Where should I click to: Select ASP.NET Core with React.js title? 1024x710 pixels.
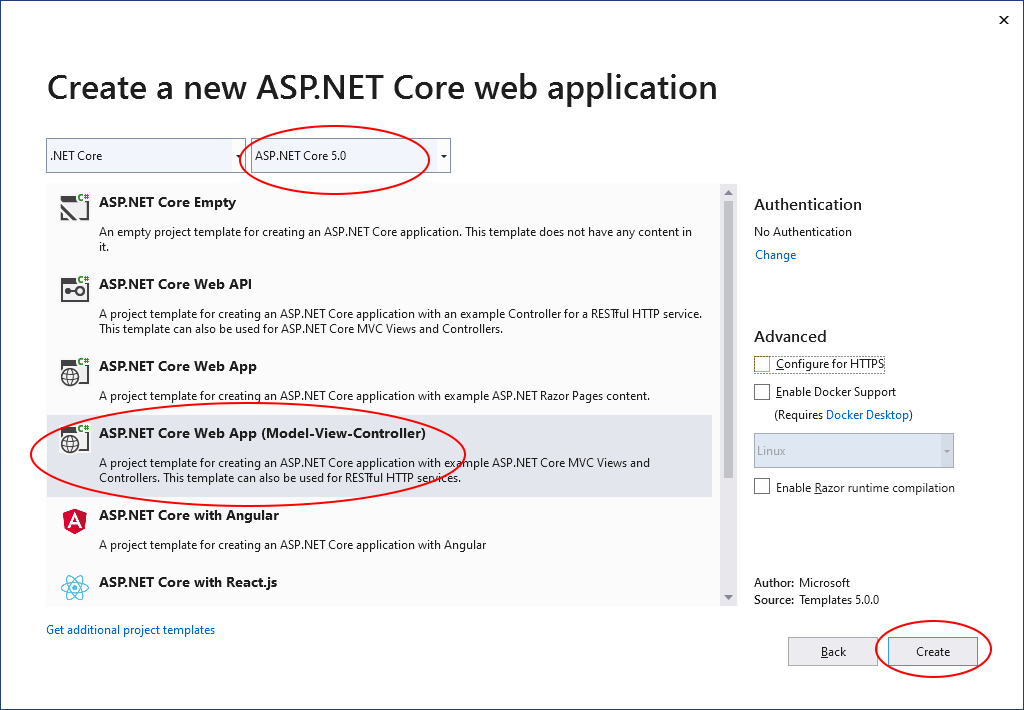188,582
